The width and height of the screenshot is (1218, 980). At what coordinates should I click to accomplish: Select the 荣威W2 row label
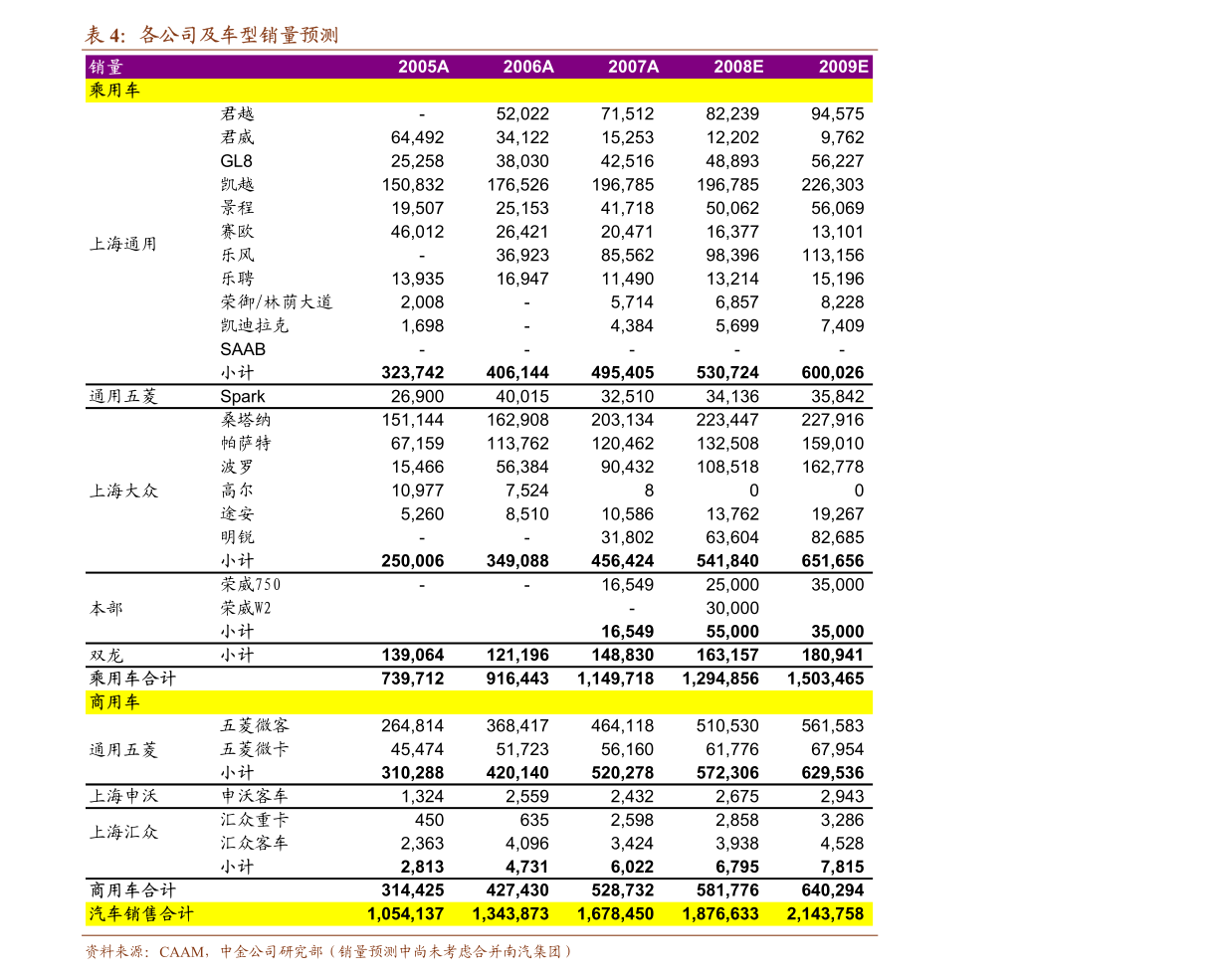[246, 608]
